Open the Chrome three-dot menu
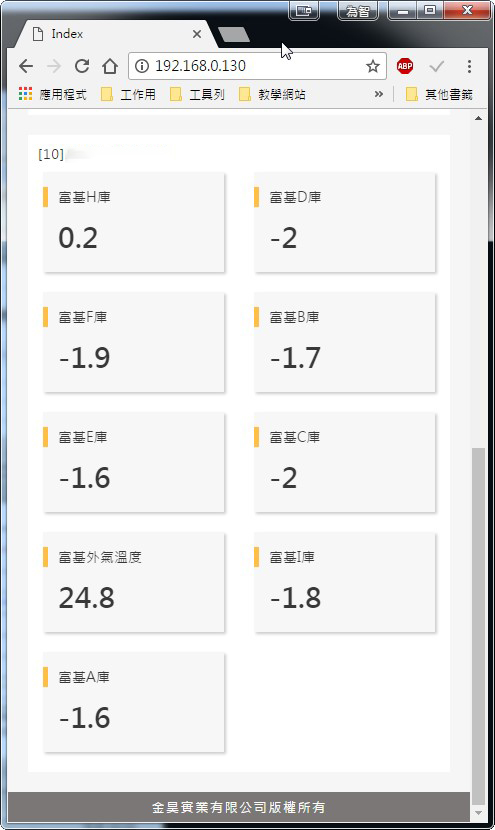Screen dimensions: 495x830 (469, 66)
